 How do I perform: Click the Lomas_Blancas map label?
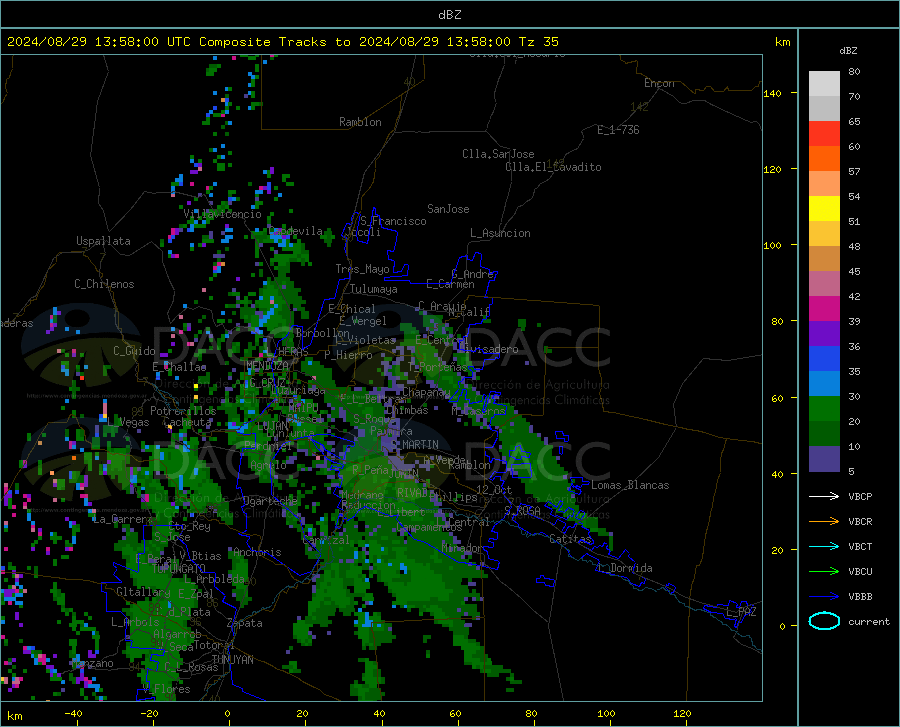(x=630, y=485)
